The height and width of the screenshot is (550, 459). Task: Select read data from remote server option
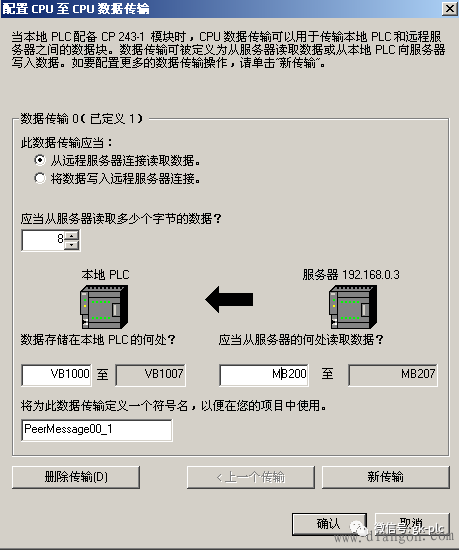pyautogui.click(x=40, y=161)
